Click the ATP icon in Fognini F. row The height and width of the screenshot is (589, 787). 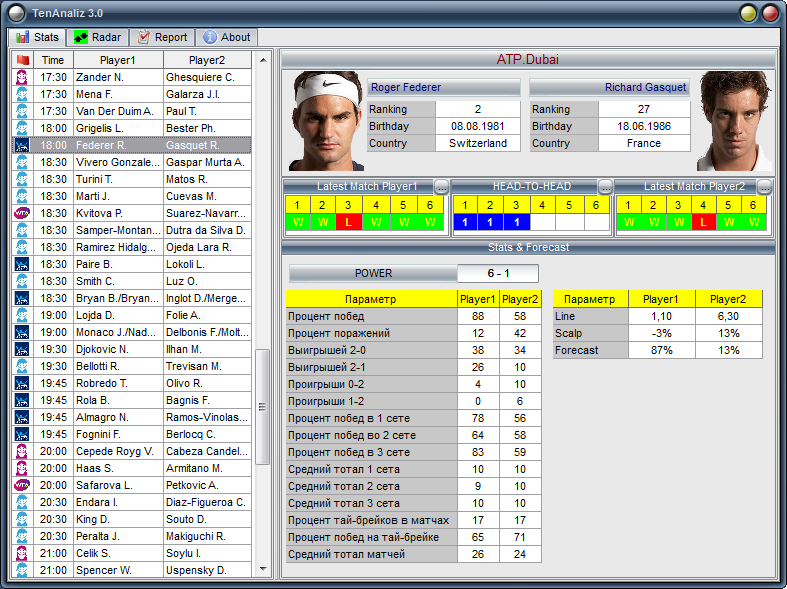22,434
